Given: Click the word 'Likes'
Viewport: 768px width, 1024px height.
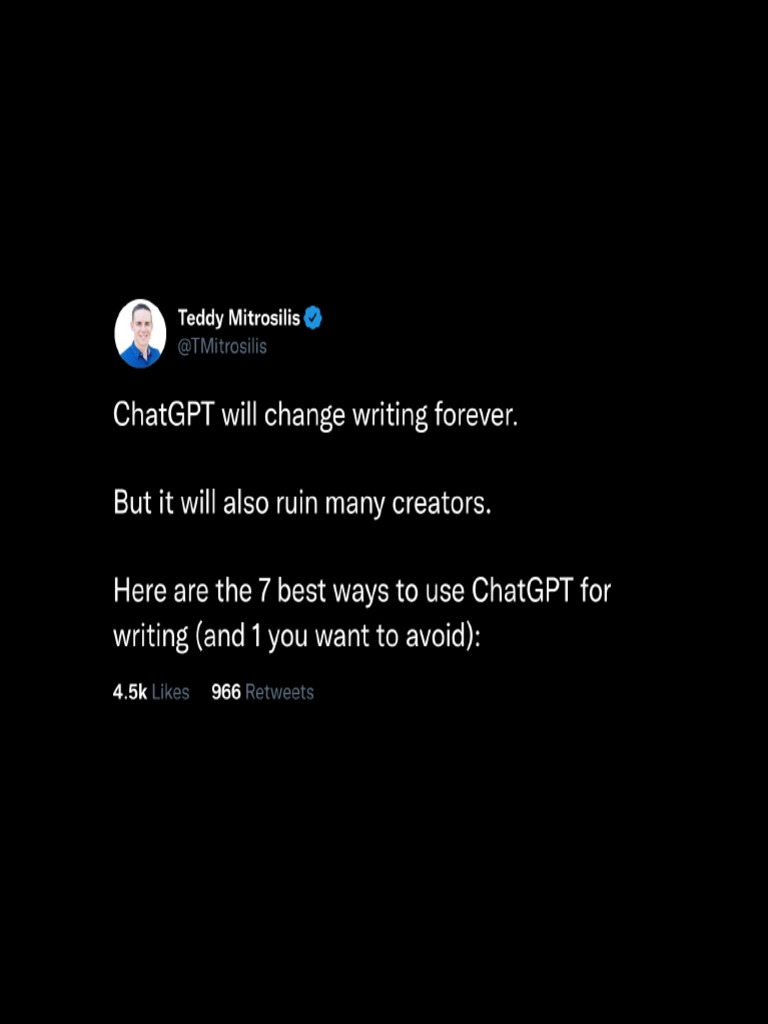Looking at the screenshot, I should click(170, 692).
